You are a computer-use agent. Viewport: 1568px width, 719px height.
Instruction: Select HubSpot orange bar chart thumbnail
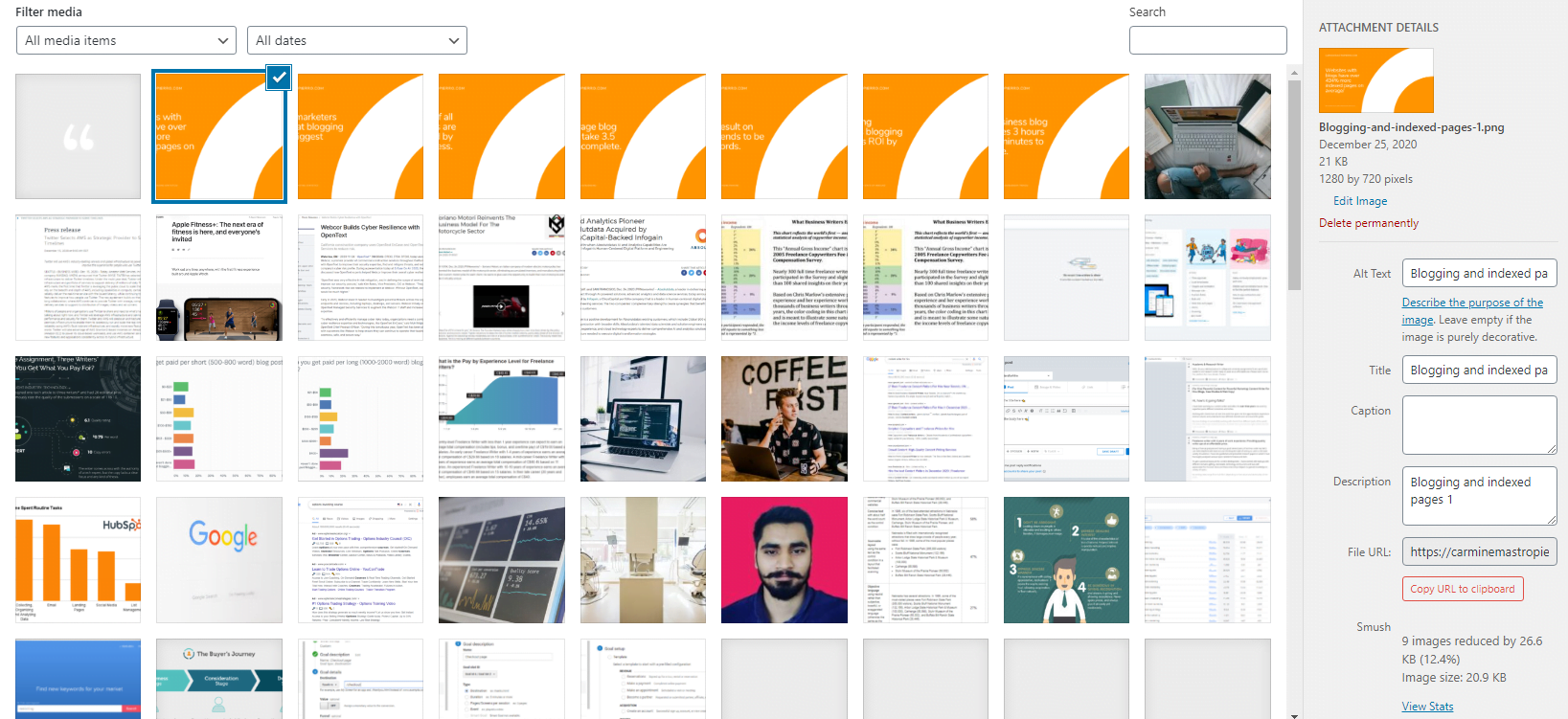tap(78, 560)
